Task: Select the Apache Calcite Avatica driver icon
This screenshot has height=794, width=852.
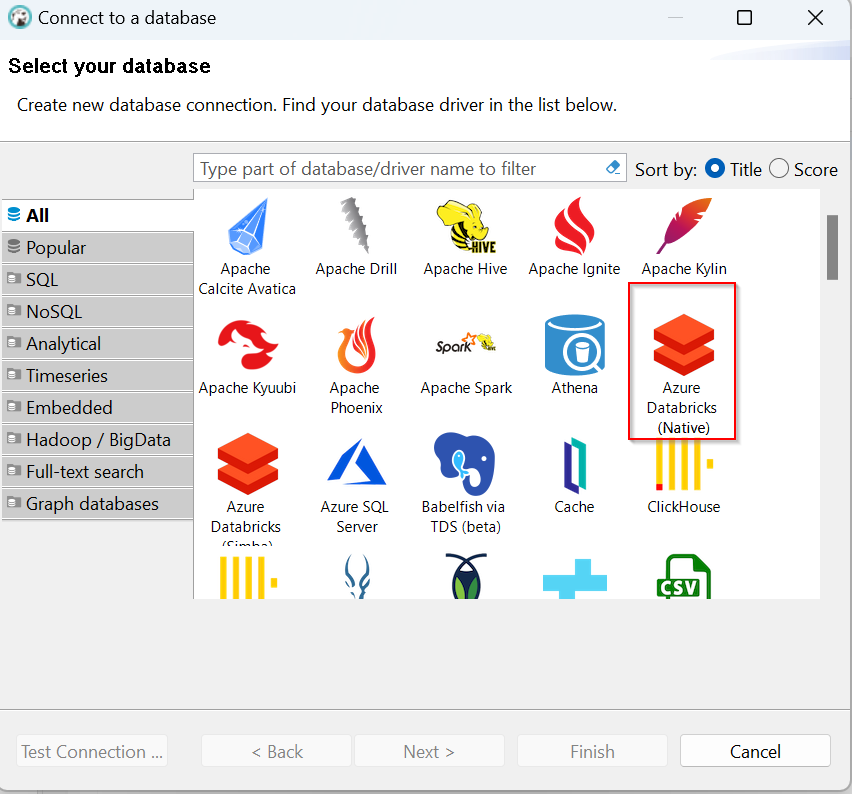Action: (247, 226)
